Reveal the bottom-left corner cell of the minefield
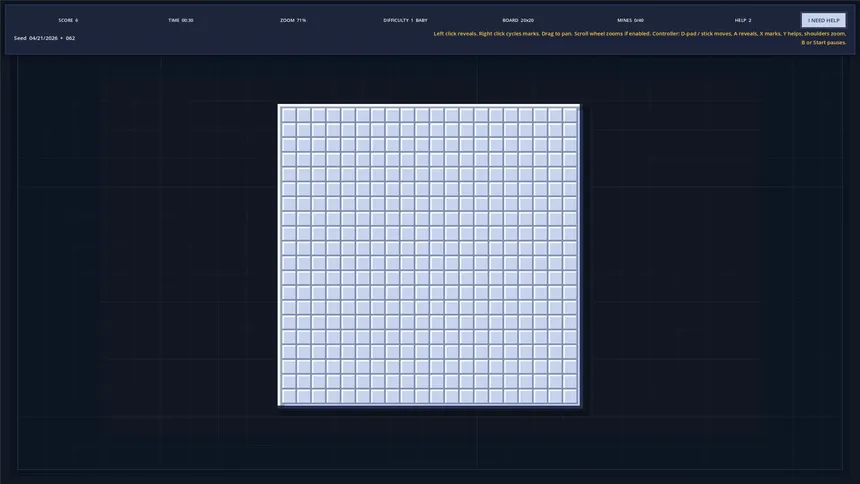This screenshot has height=484, width=860. 288,396
